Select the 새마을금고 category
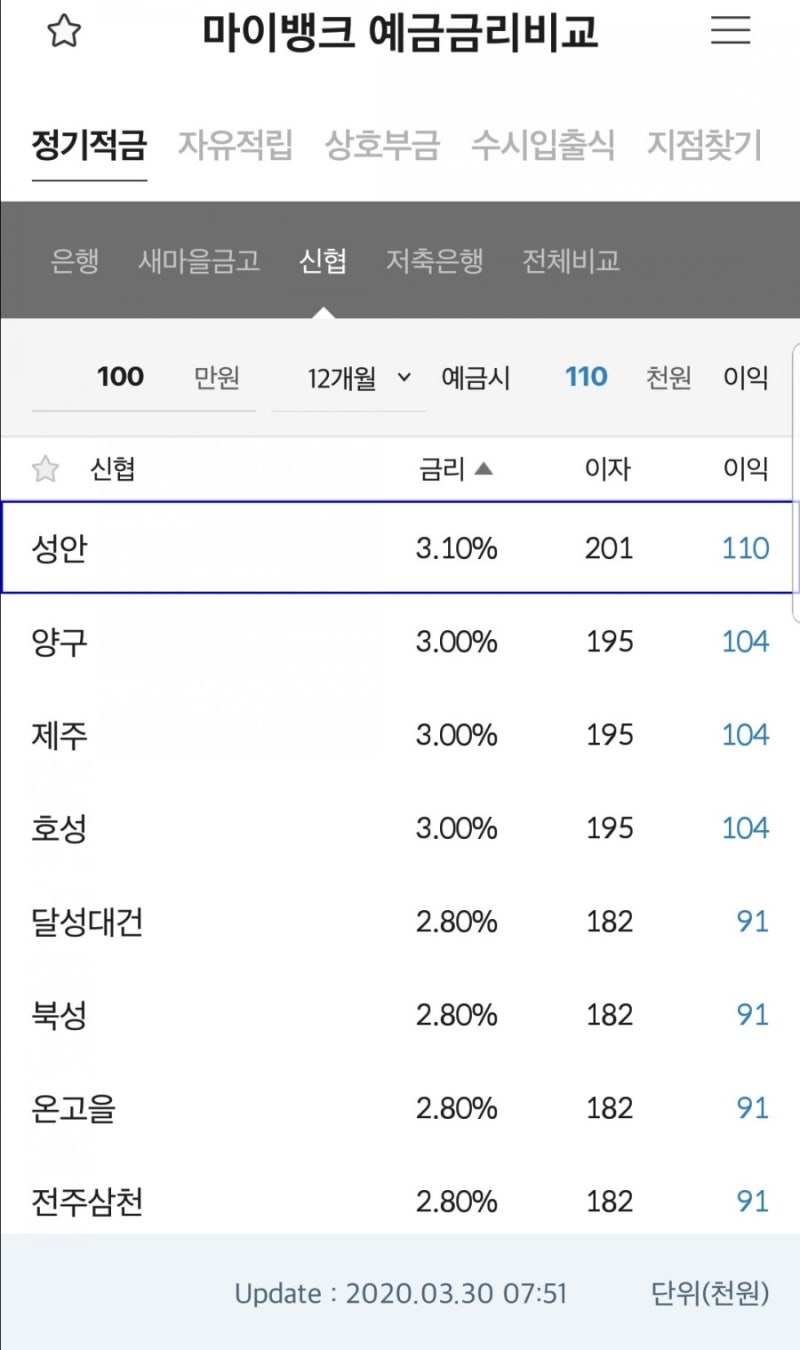Image resolution: width=800 pixels, height=1350 pixels. click(x=198, y=260)
